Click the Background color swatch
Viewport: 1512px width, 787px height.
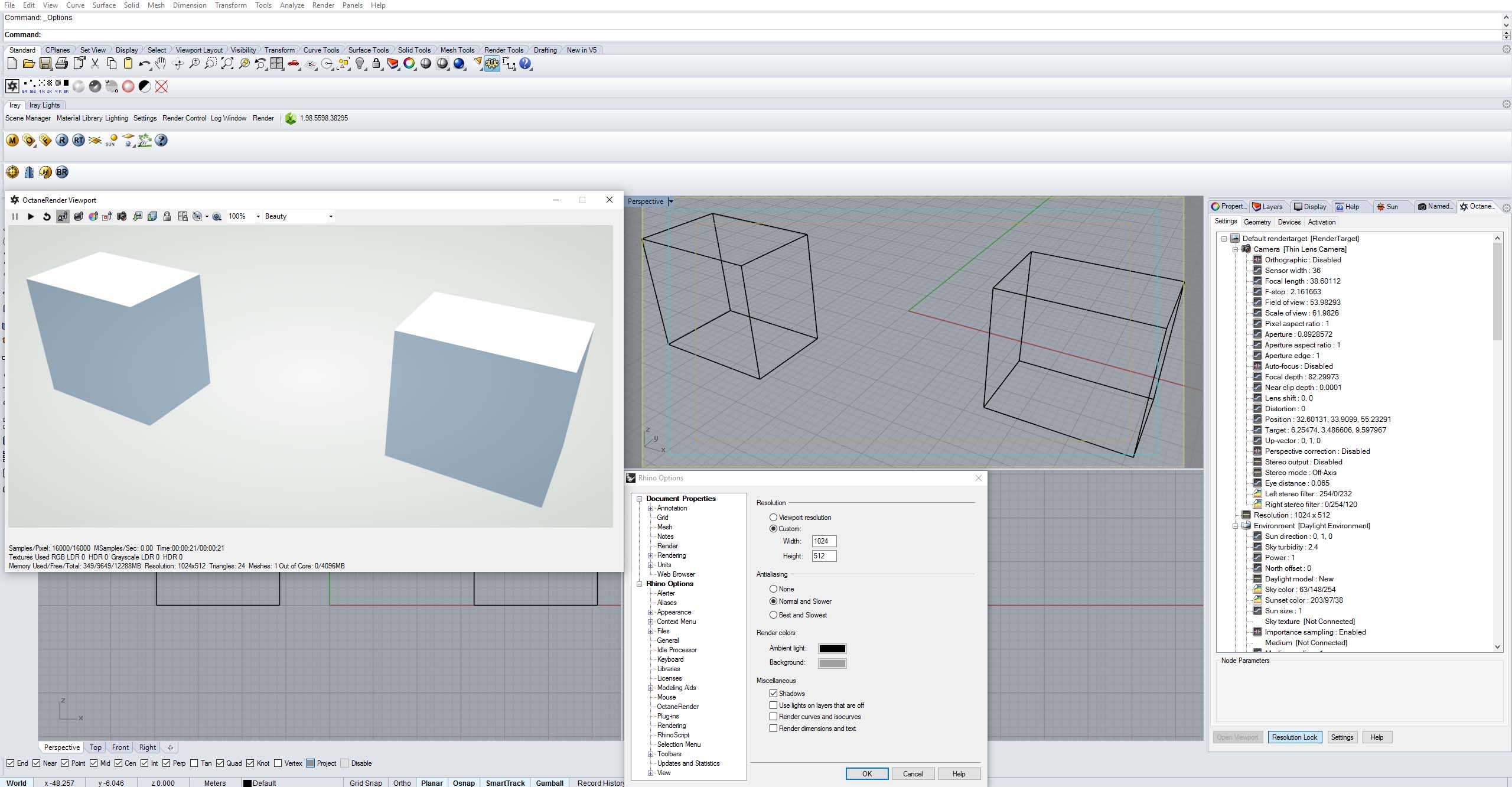[832, 664]
